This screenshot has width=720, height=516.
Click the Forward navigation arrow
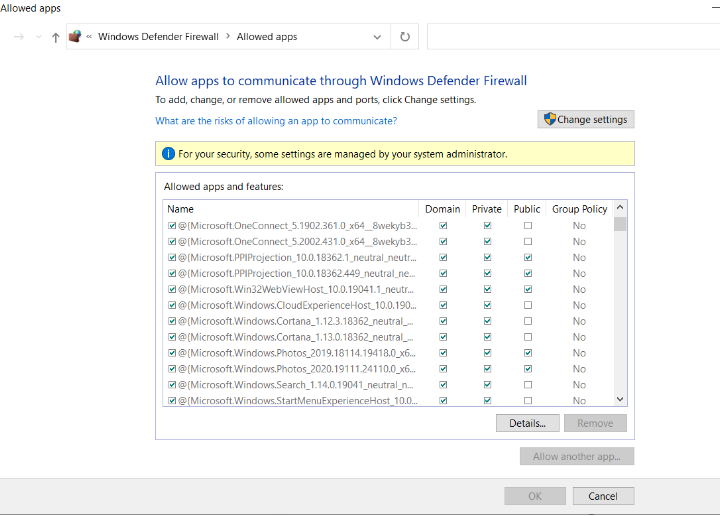[x=20, y=37]
